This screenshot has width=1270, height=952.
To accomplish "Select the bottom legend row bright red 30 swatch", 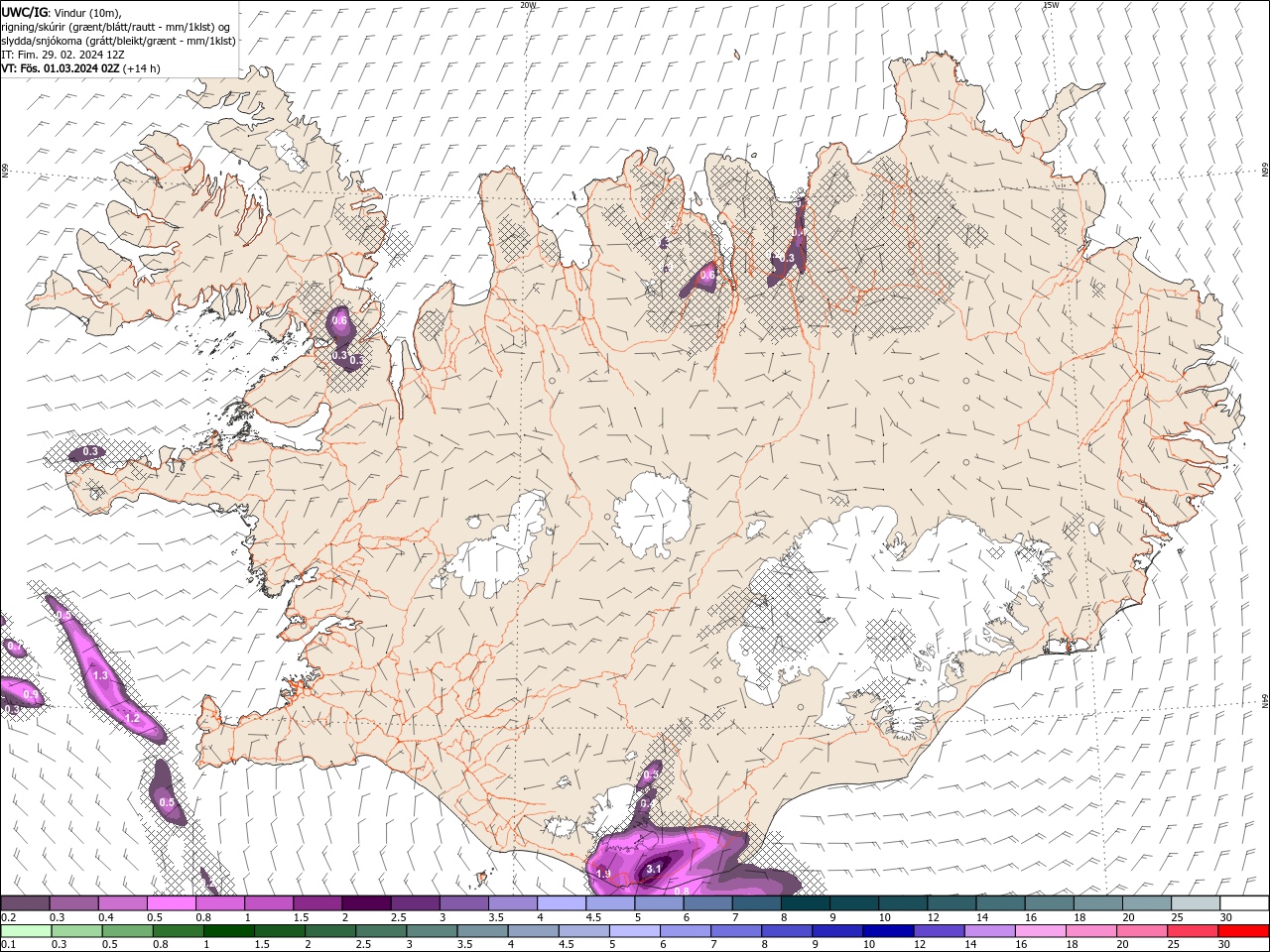I will click(1243, 931).
